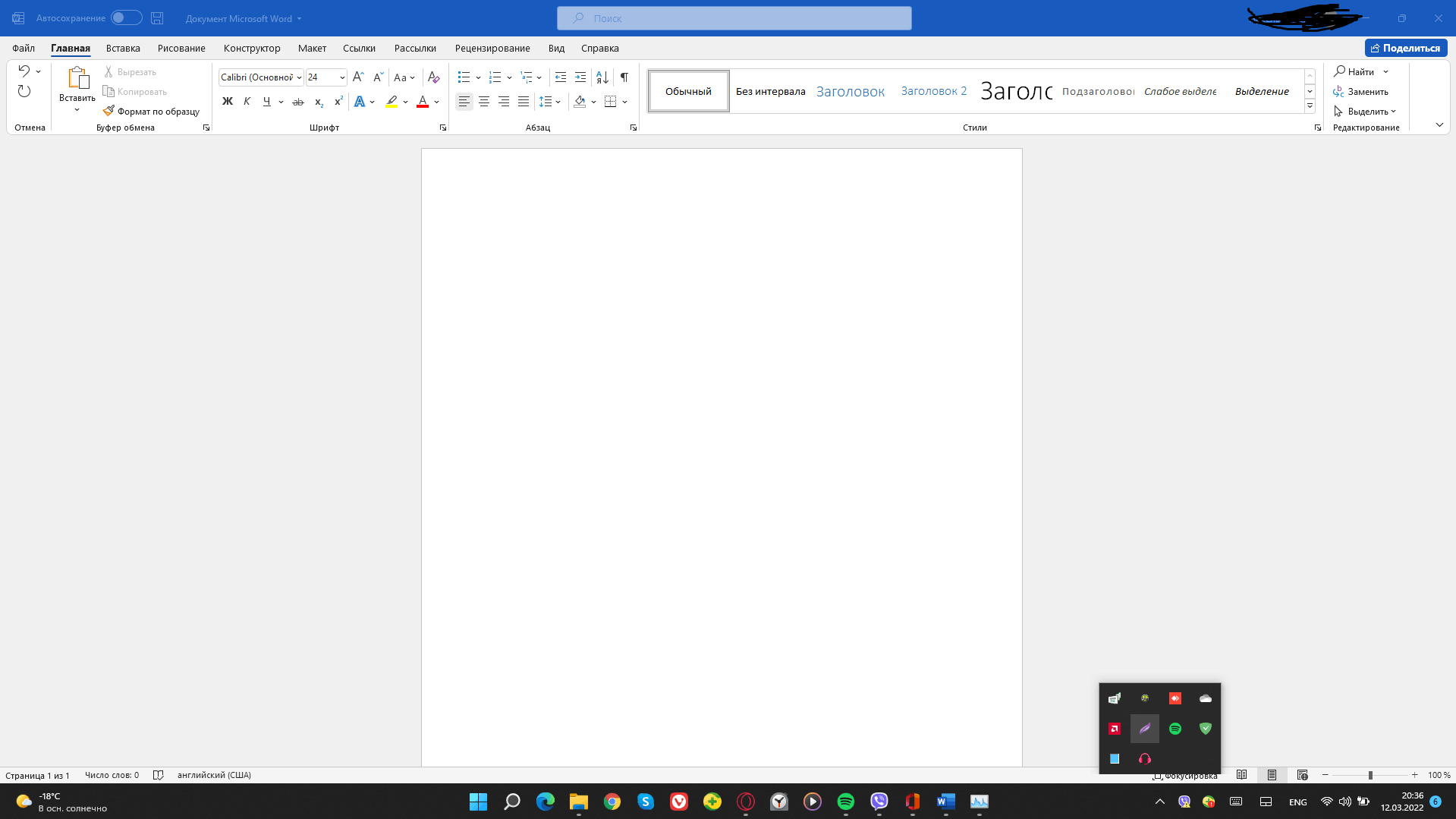The height and width of the screenshot is (819, 1456).
Task: Click the Spotify icon in the taskbar
Action: tap(845, 802)
